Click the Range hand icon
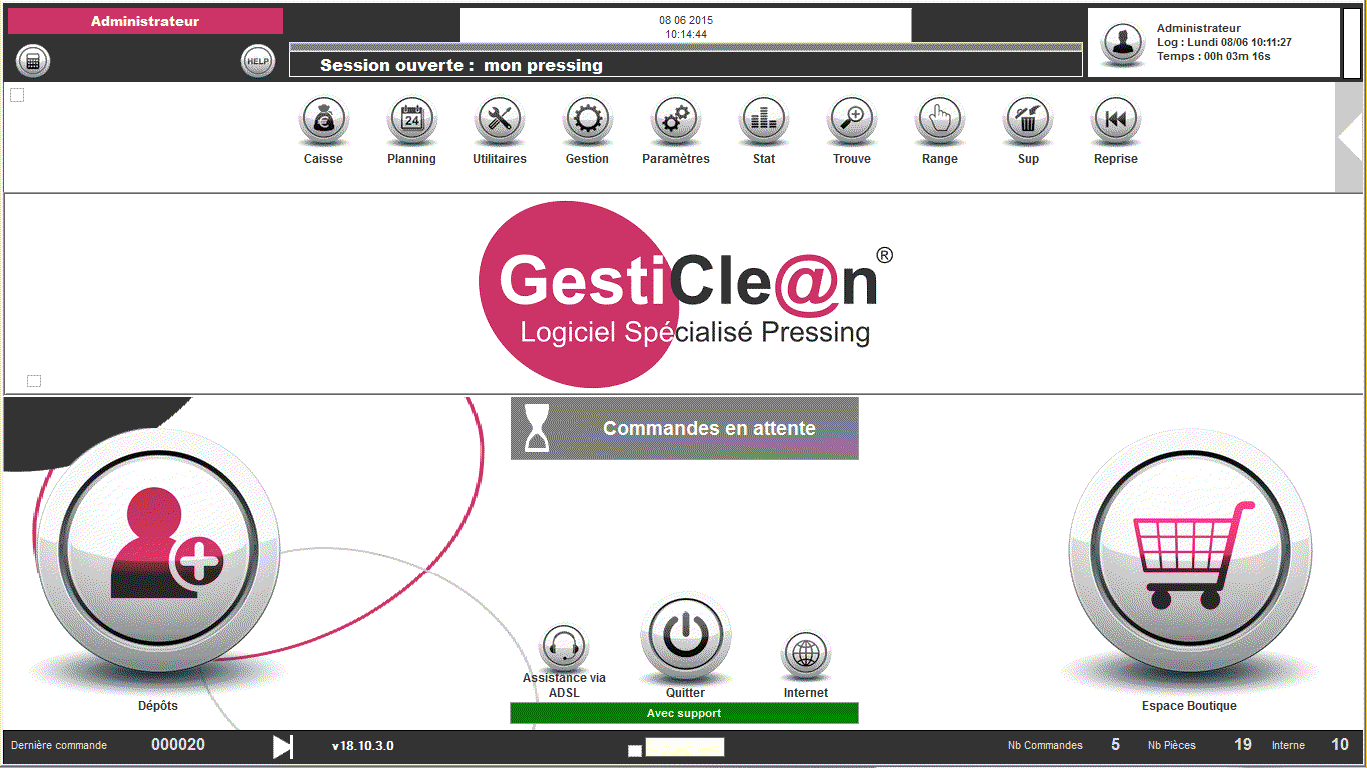The image size is (1367, 768). [x=939, y=121]
